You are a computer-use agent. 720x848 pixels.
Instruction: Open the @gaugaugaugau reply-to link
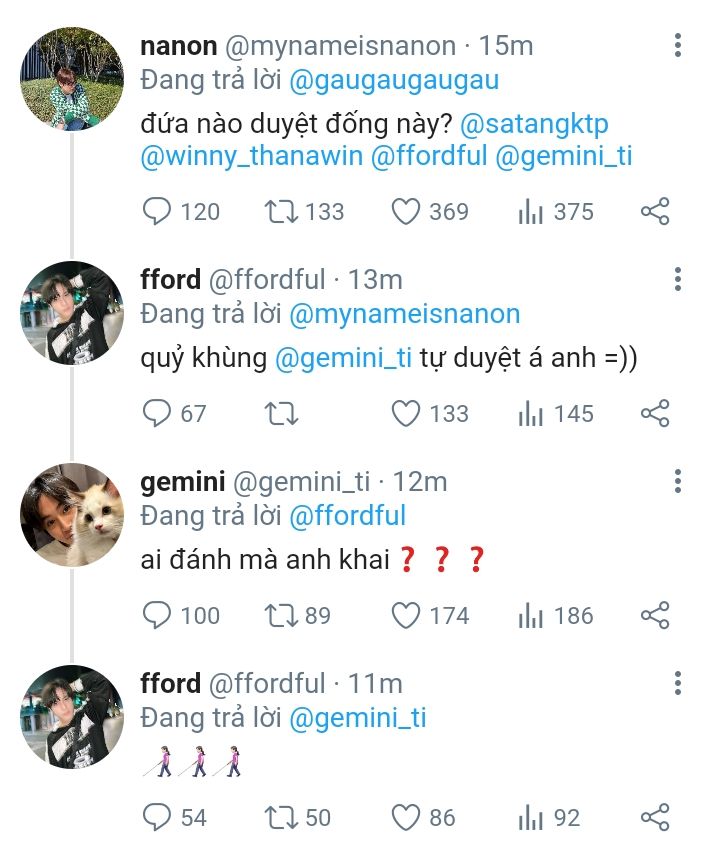coord(394,79)
